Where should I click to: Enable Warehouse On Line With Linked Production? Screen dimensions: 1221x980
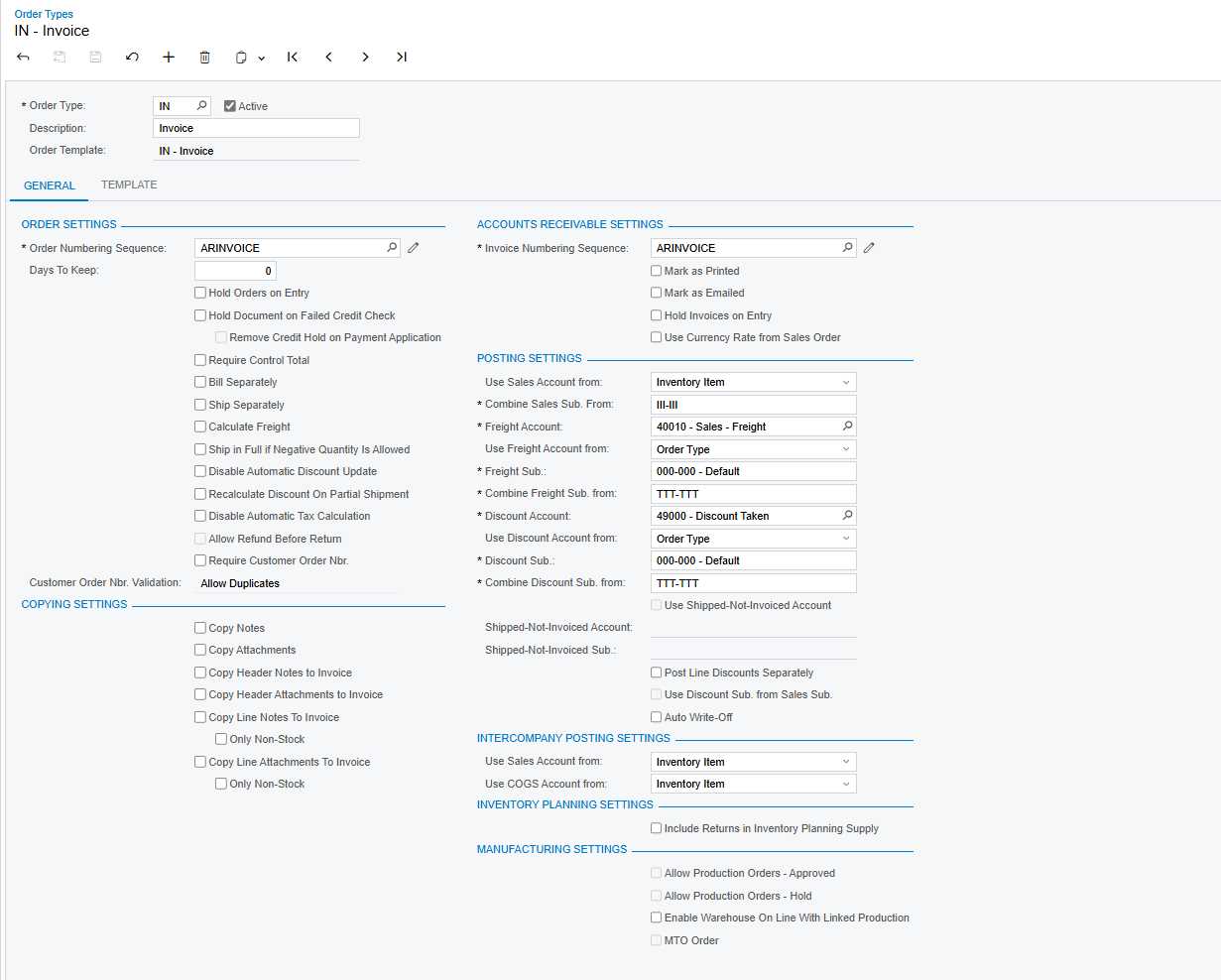pyautogui.click(x=656, y=918)
